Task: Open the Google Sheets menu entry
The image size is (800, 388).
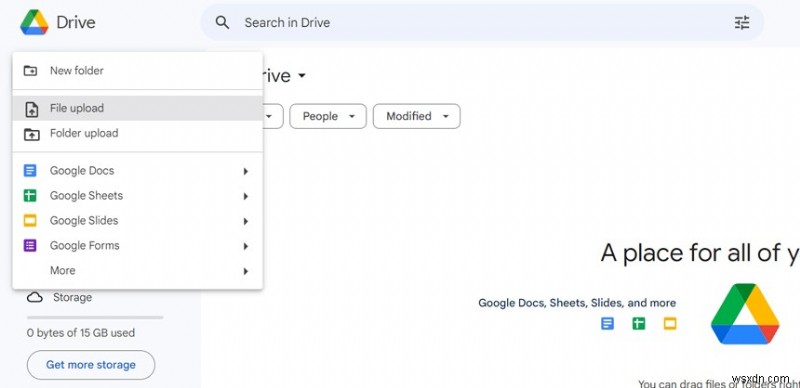Action: 138,196
